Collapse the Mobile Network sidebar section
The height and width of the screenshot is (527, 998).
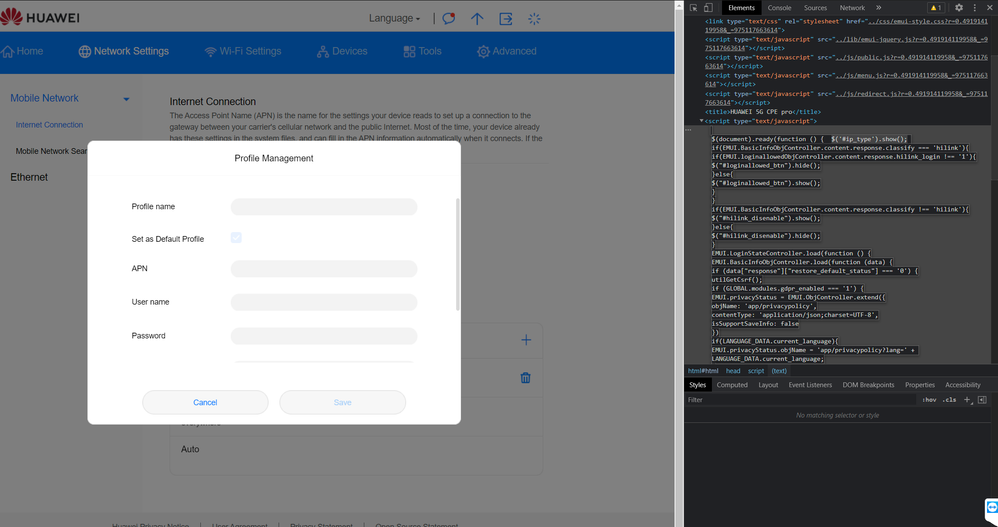pyautogui.click(x=126, y=99)
